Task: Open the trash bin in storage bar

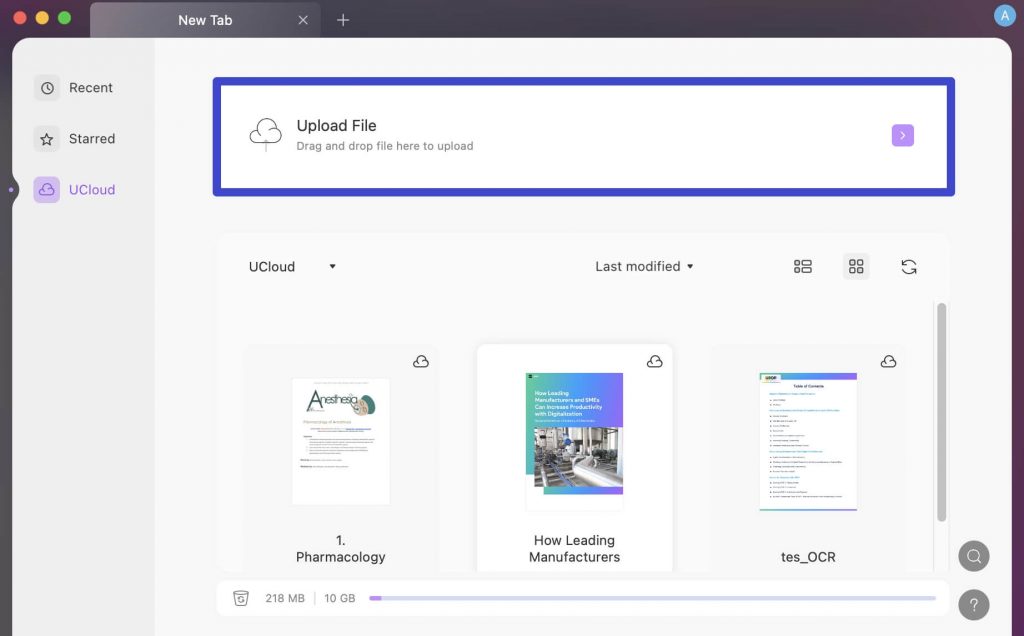Action: click(241, 597)
